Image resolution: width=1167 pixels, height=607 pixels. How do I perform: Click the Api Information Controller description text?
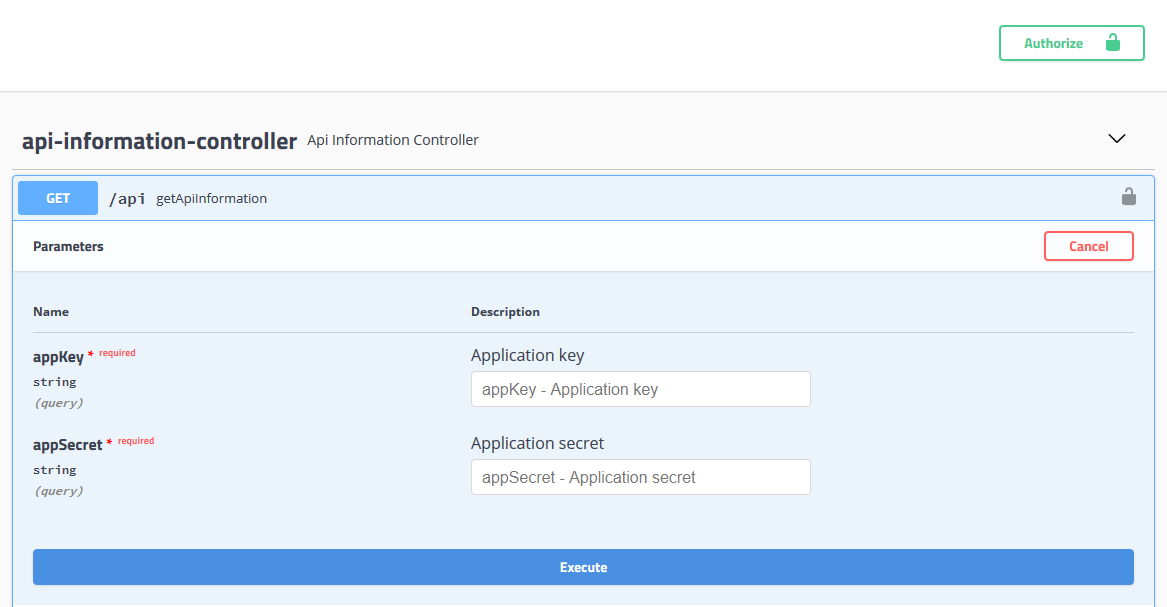pyautogui.click(x=392, y=140)
